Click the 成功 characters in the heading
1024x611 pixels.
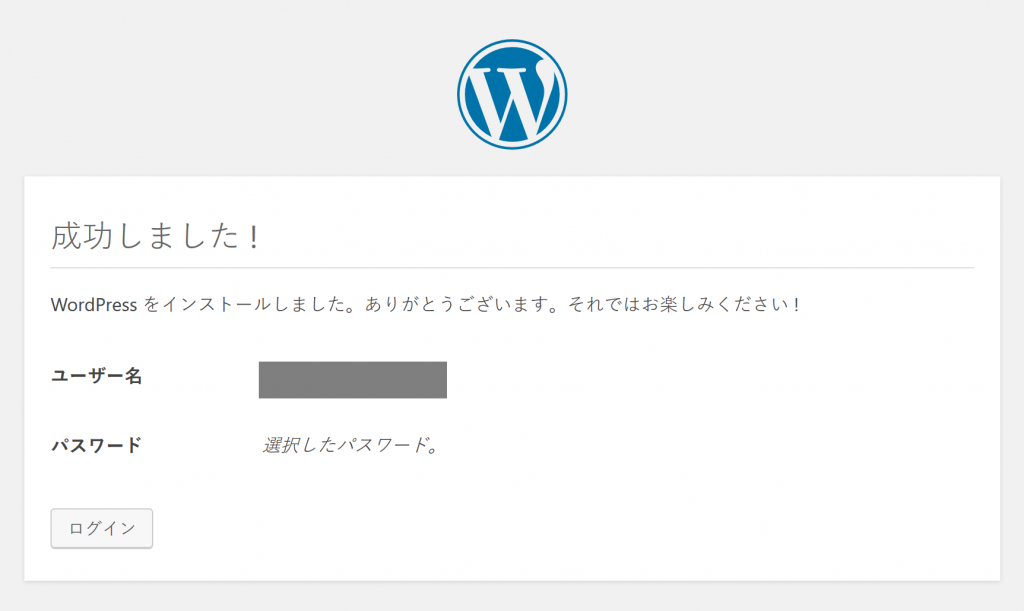[83, 237]
